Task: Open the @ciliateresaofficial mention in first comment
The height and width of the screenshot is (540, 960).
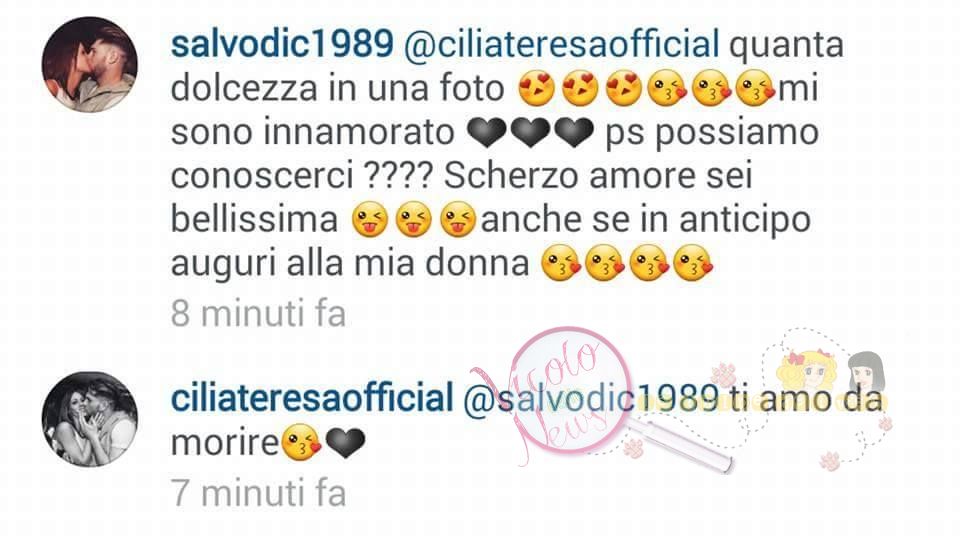Action: [561, 45]
